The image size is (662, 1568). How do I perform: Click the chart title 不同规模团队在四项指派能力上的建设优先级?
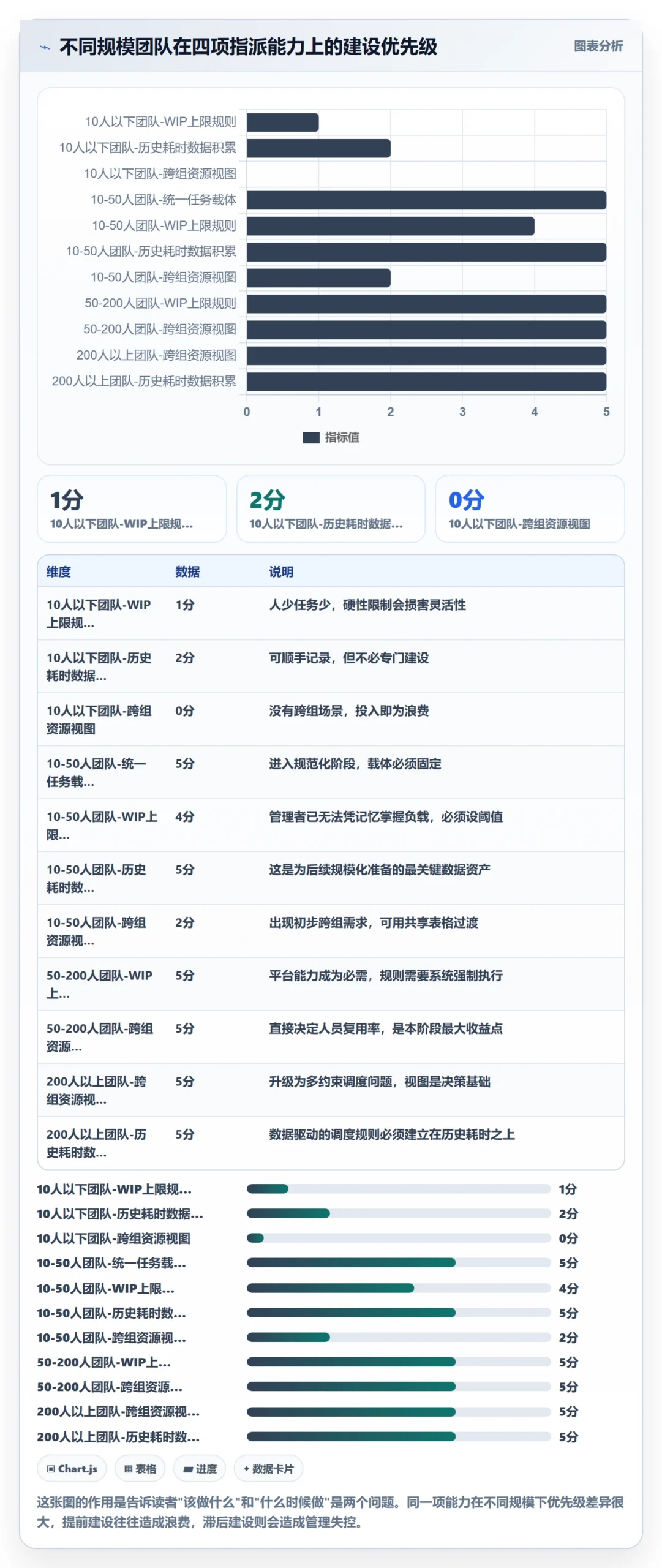coord(248,47)
